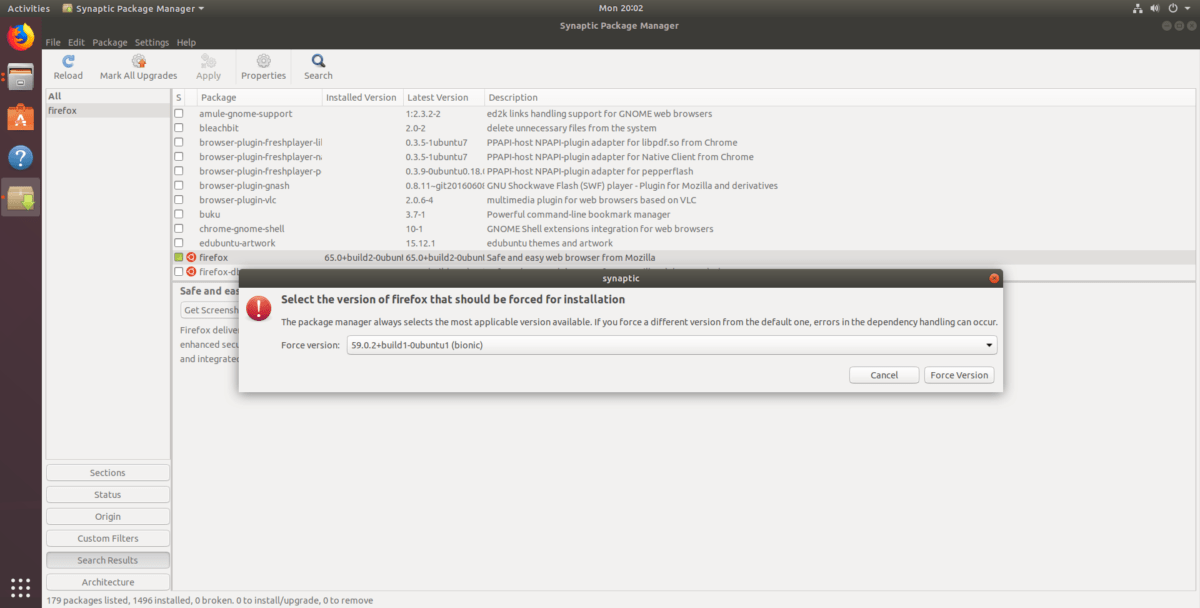1200x608 pixels.
Task: Open Show Applications grid in dock
Action: point(20,587)
